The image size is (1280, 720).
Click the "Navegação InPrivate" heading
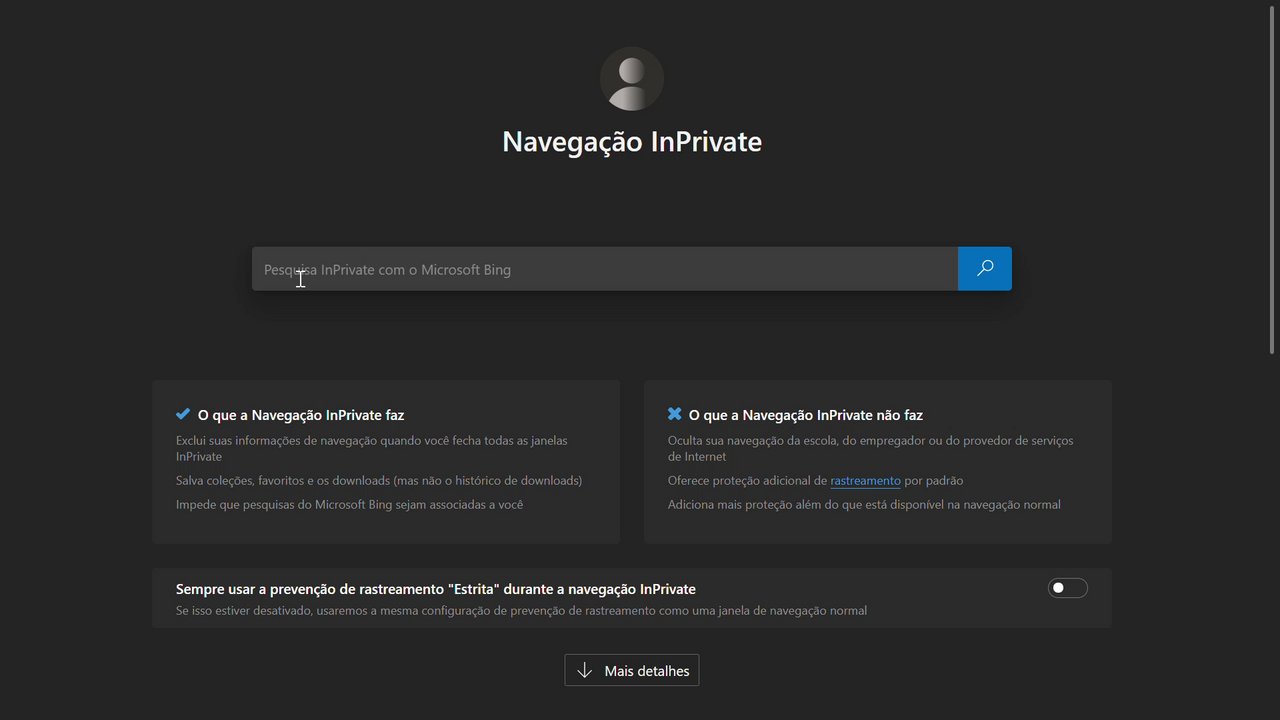(x=632, y=141)
